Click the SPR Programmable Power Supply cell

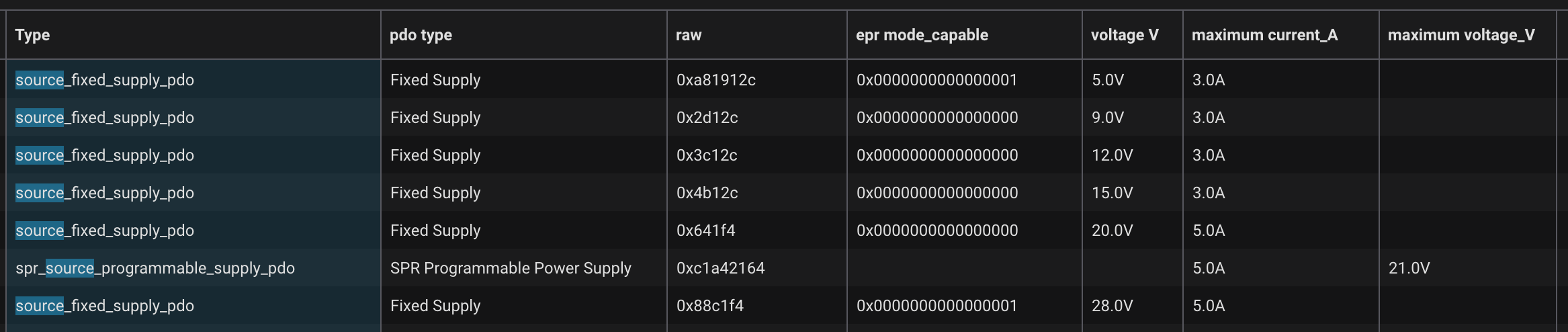pyautogui.click(x=524, y=268)
